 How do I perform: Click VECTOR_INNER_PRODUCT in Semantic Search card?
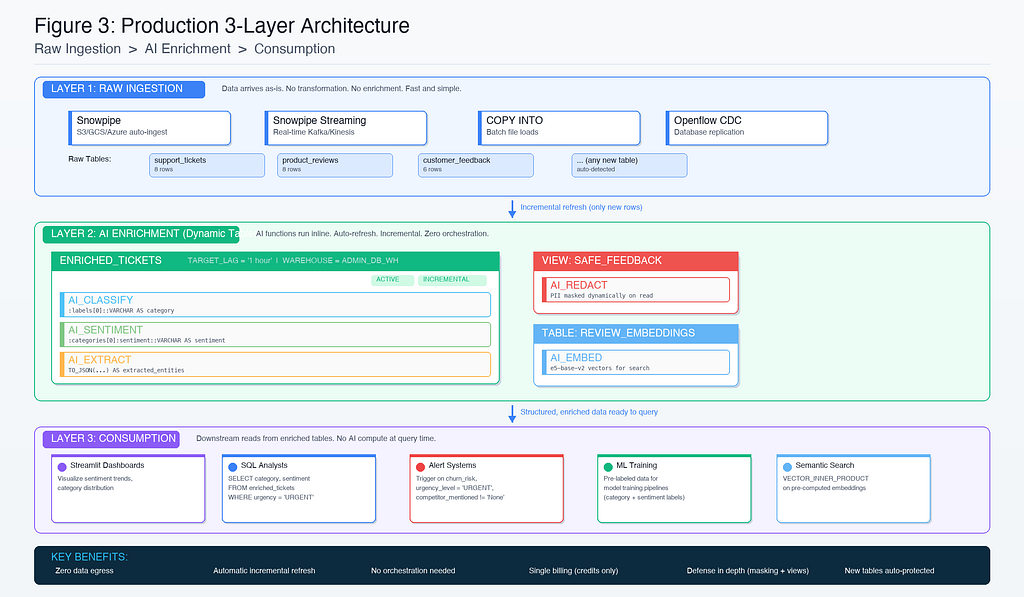click(825, 479)
